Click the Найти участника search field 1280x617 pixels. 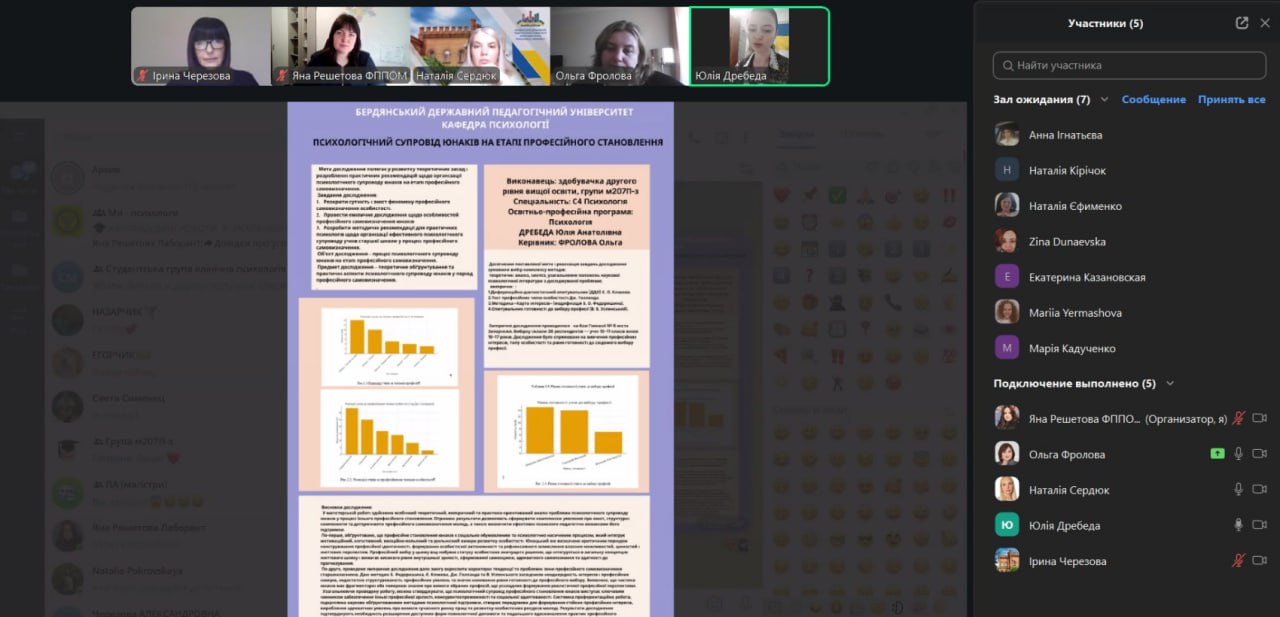pos(1130,66)
